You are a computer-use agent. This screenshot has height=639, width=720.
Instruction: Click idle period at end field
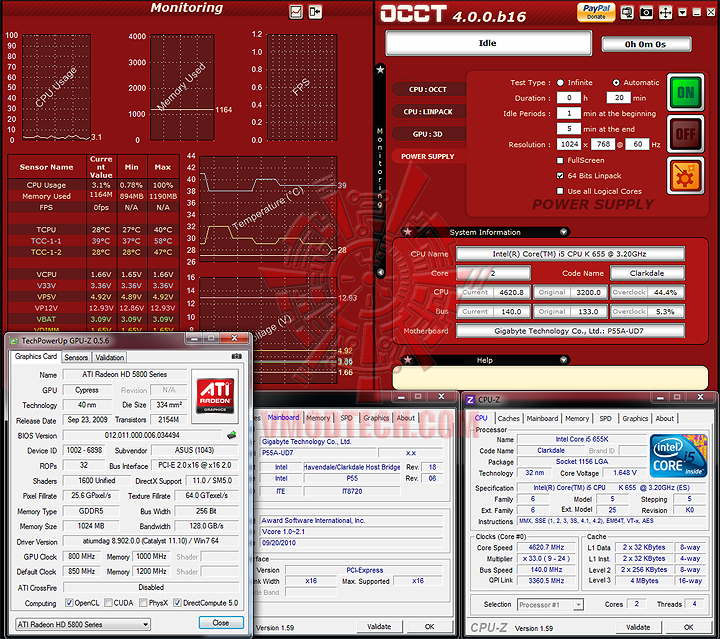pos(569,129)
